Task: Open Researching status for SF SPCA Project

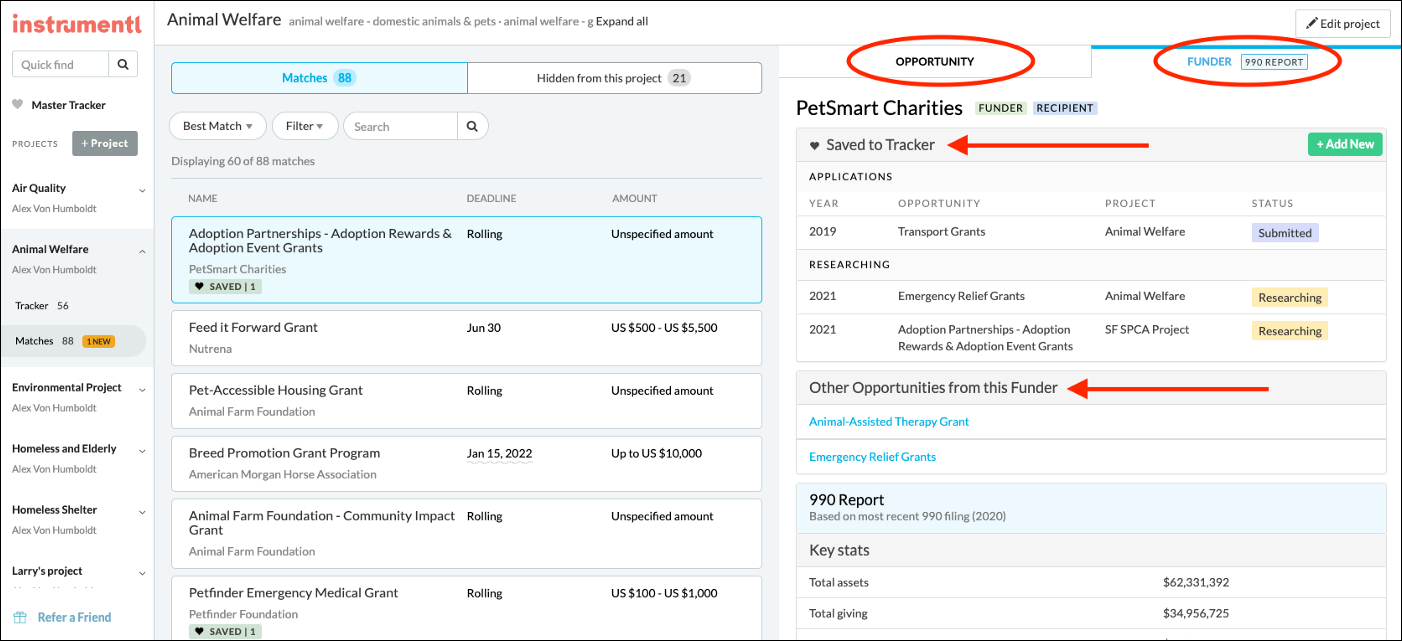Action: [1289, 331]
